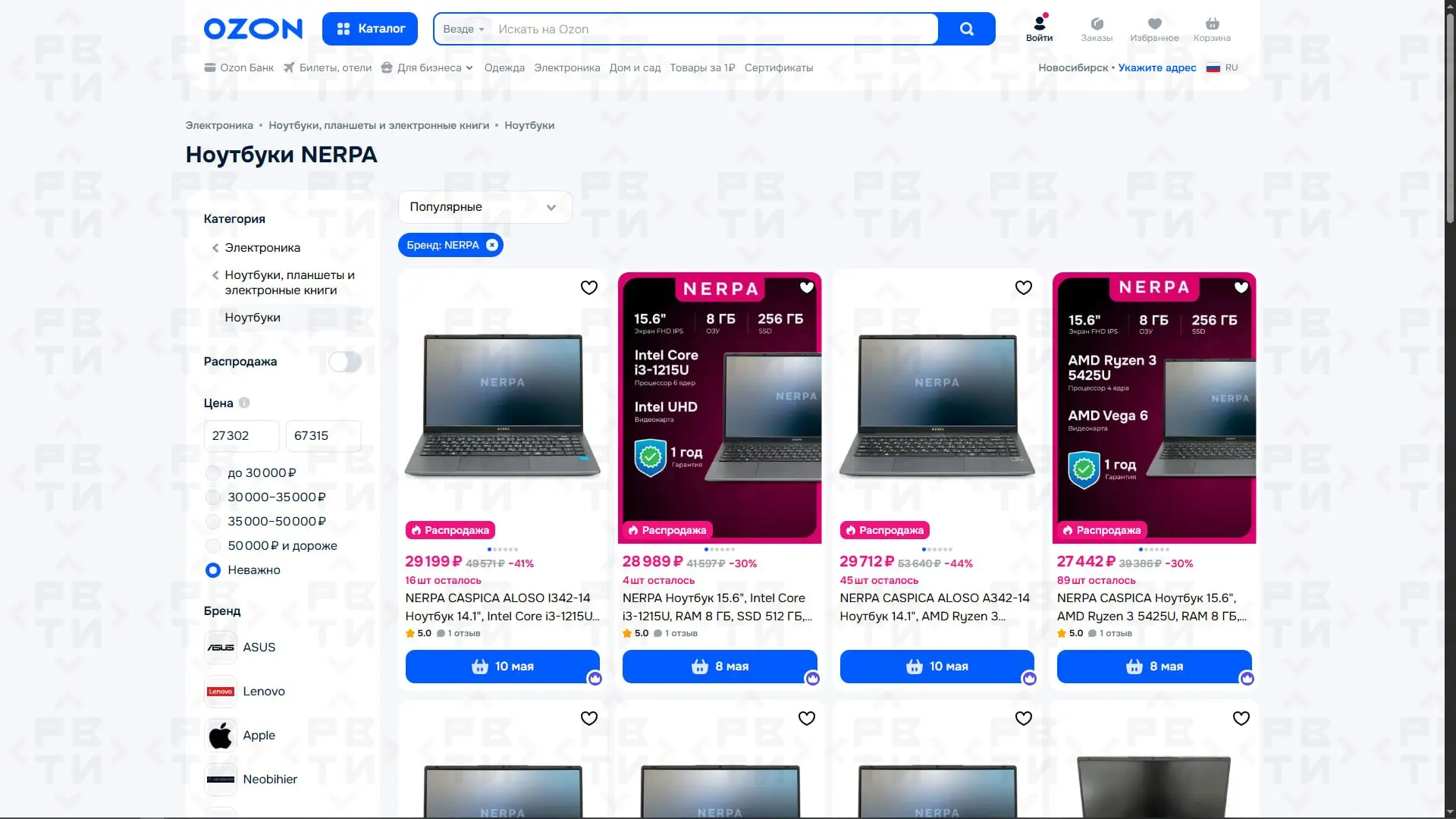Open the Заказы orders icon
The image size is (1456, 819).
click(x=1097, y=29)
